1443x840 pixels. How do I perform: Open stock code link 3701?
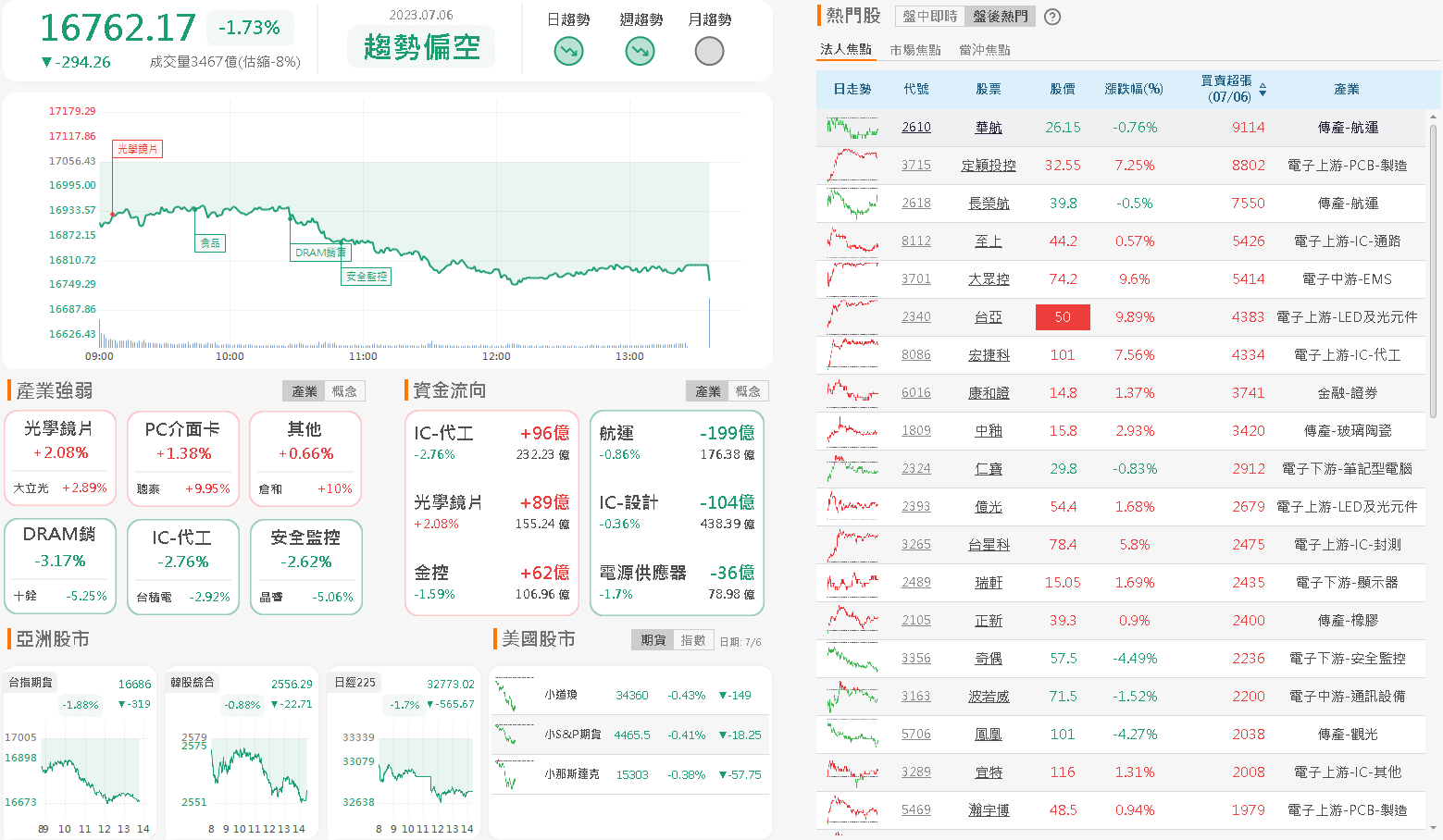click(x=916, y=279)
